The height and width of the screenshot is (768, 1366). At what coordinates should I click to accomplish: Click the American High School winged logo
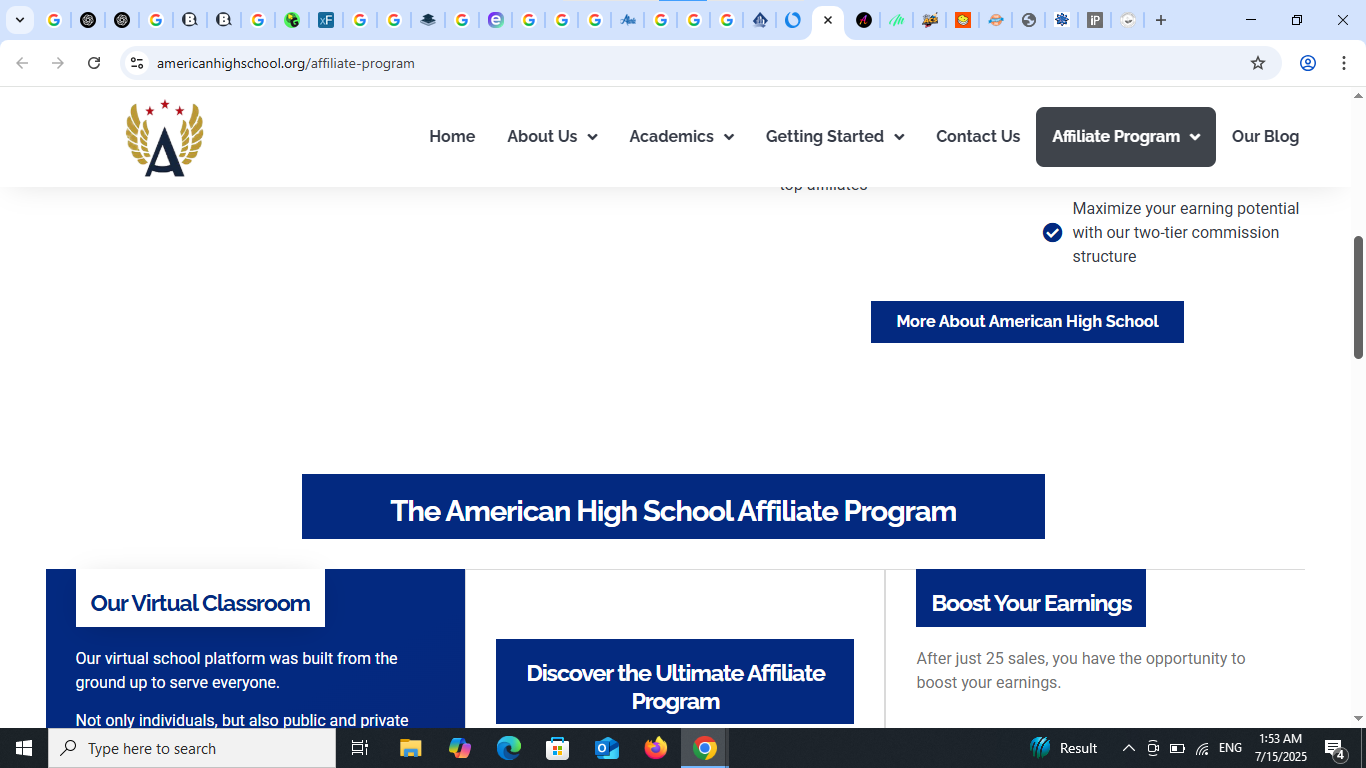164,138
